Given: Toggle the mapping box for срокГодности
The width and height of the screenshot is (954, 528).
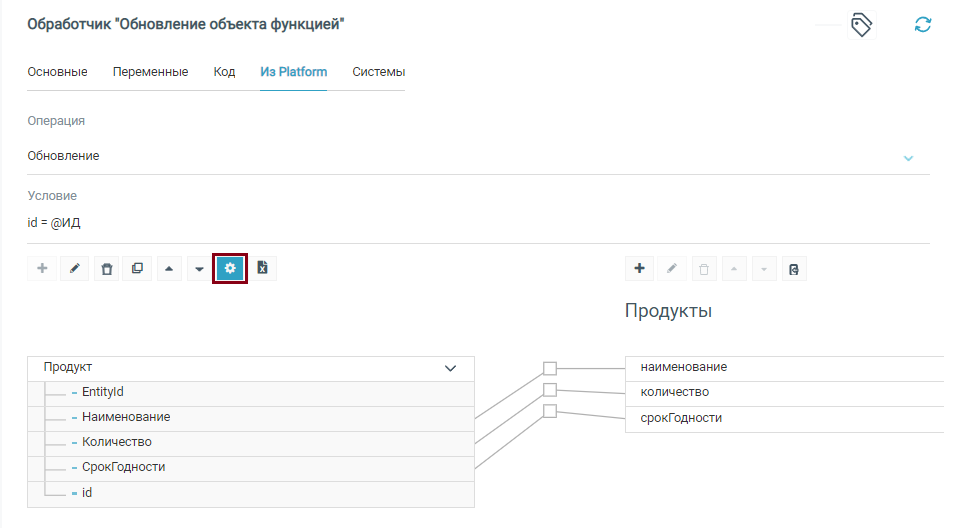Looking at the screenshot, I should tap(549, 411).
